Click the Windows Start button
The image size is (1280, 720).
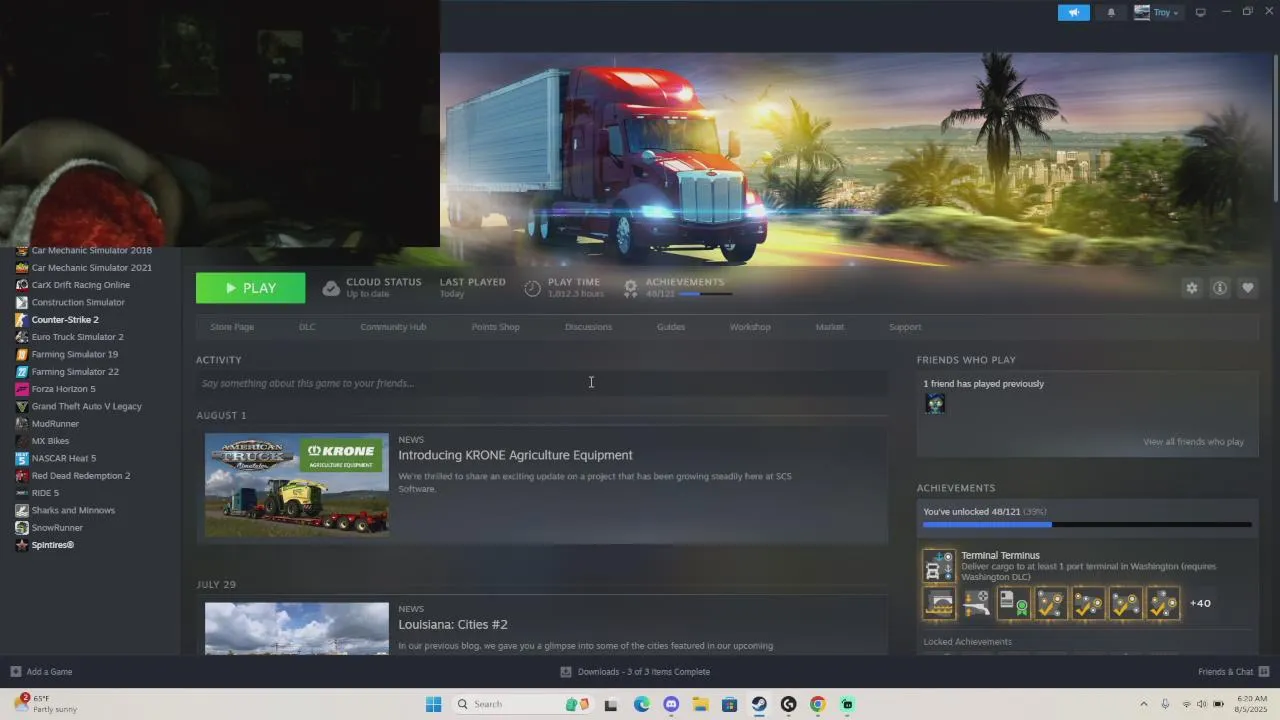coord(433,704)
